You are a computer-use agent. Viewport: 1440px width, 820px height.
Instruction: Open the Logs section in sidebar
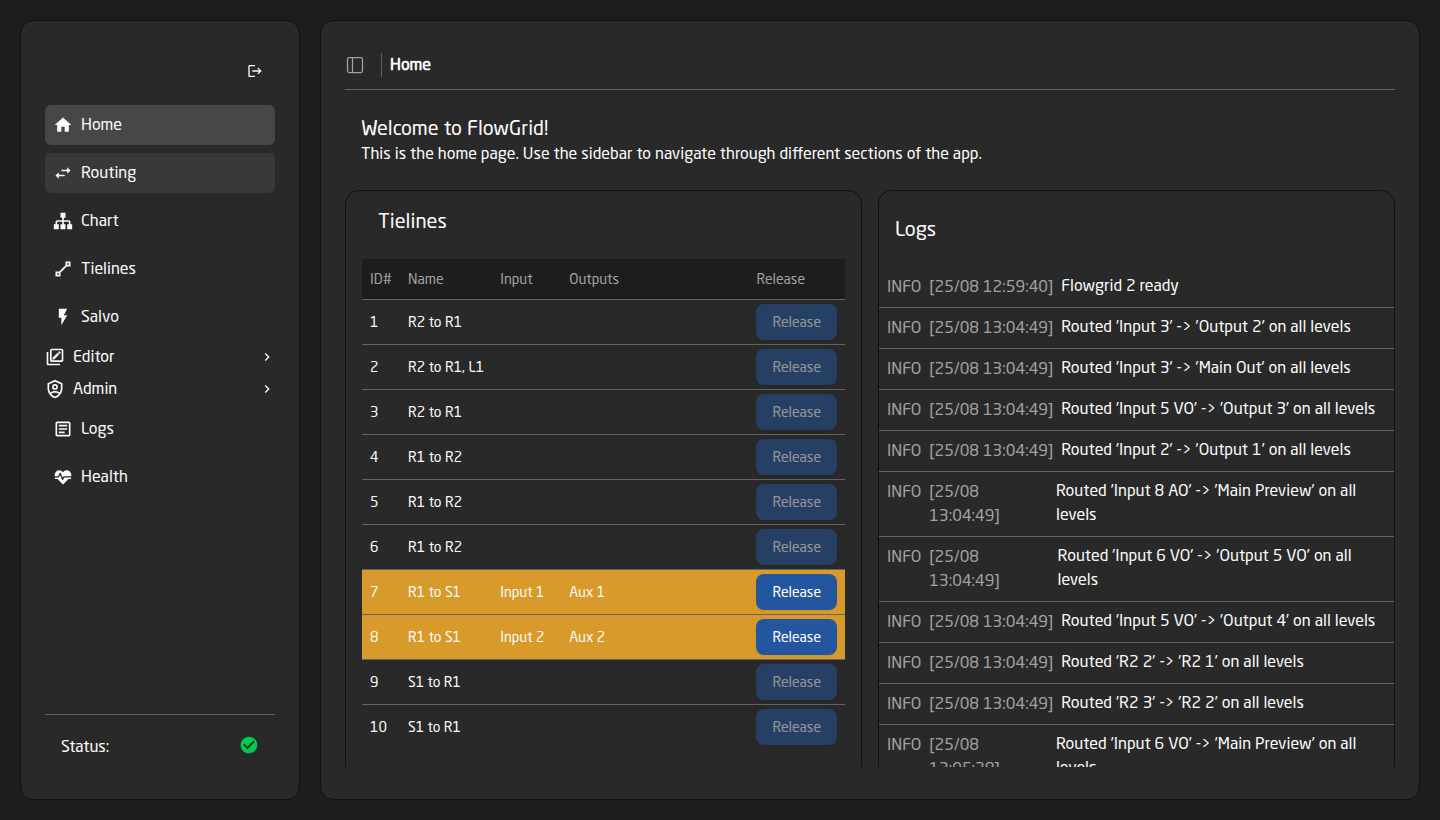click(x=160, y=429)
